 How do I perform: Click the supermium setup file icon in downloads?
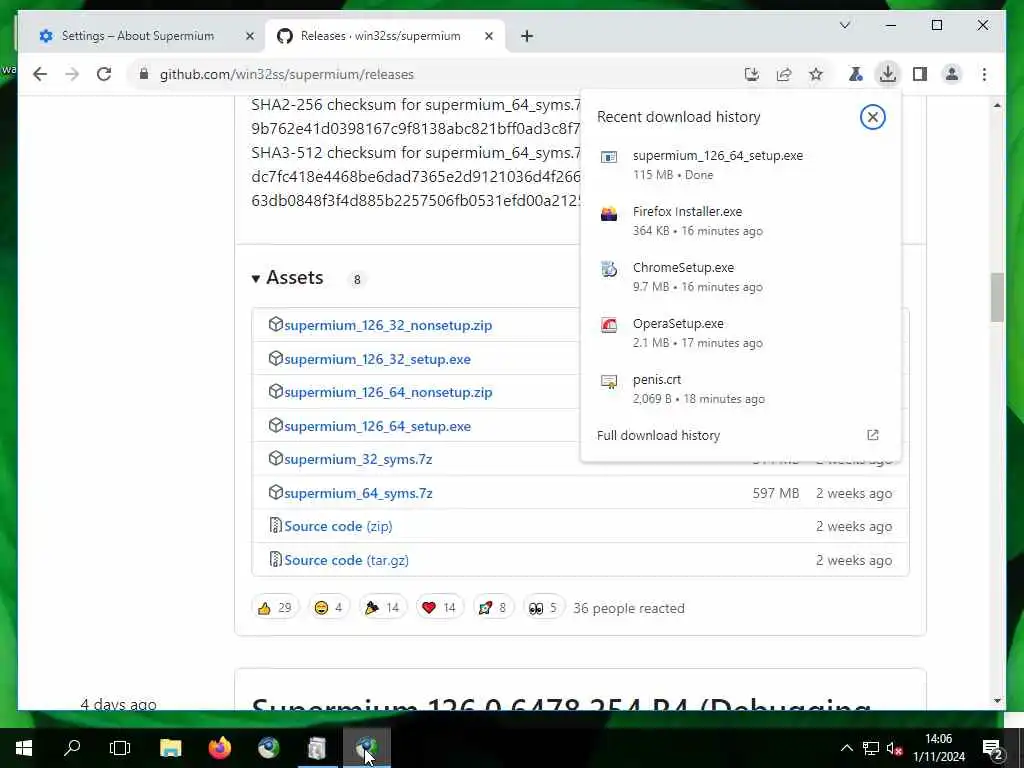point(609,157)
